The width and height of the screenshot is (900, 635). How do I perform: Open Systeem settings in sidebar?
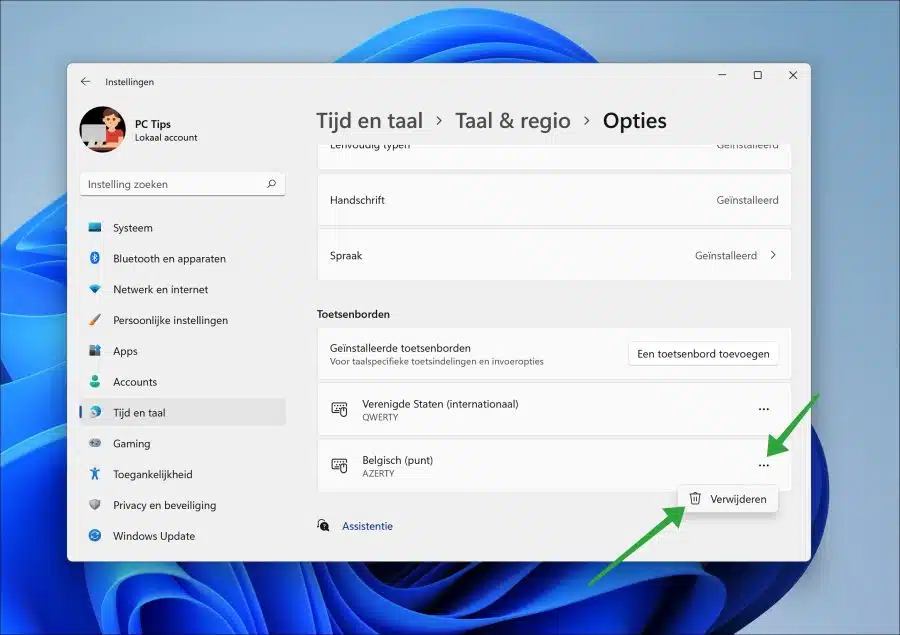(183, 228)
